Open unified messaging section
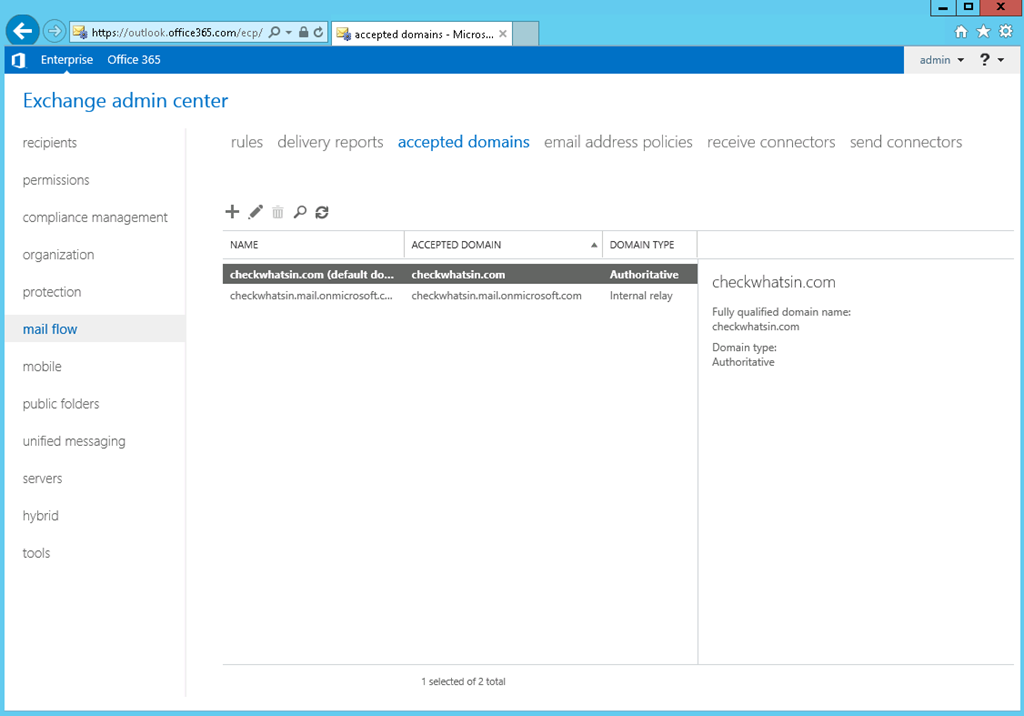 (74, 442)
